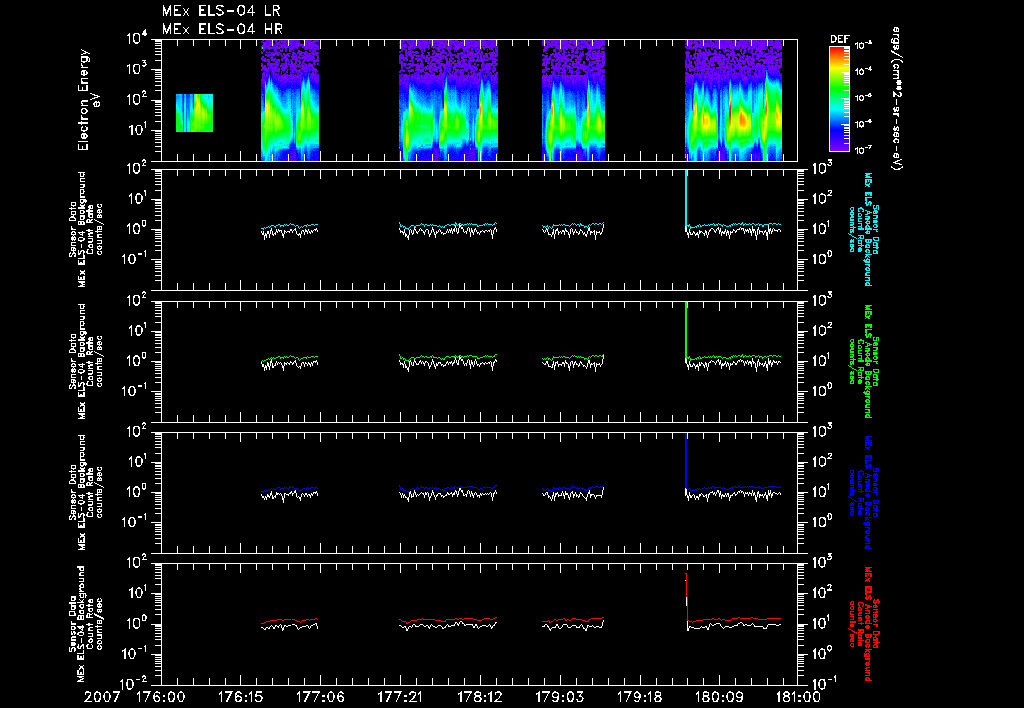Click the '181:00' time axis label

point(797,697)
